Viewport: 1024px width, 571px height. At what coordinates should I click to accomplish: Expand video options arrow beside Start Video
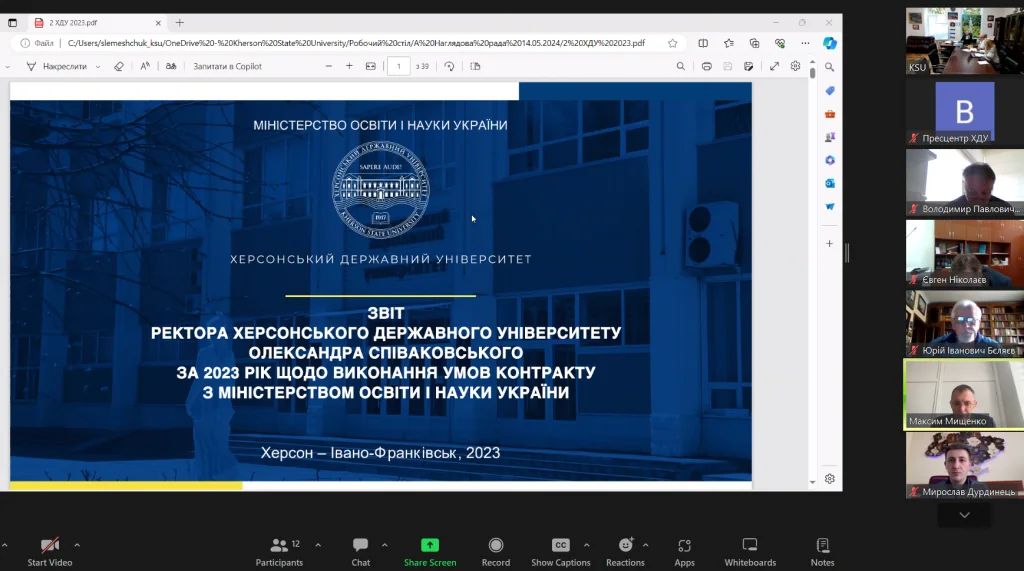[x=77, y=545]
